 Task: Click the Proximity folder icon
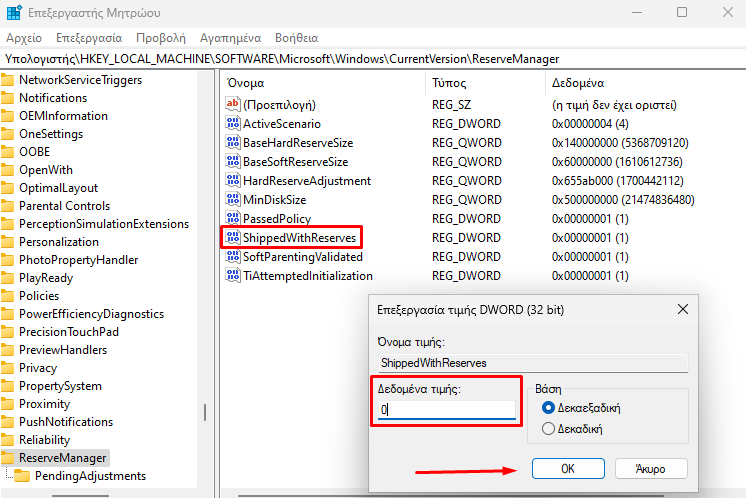(7, 404)
